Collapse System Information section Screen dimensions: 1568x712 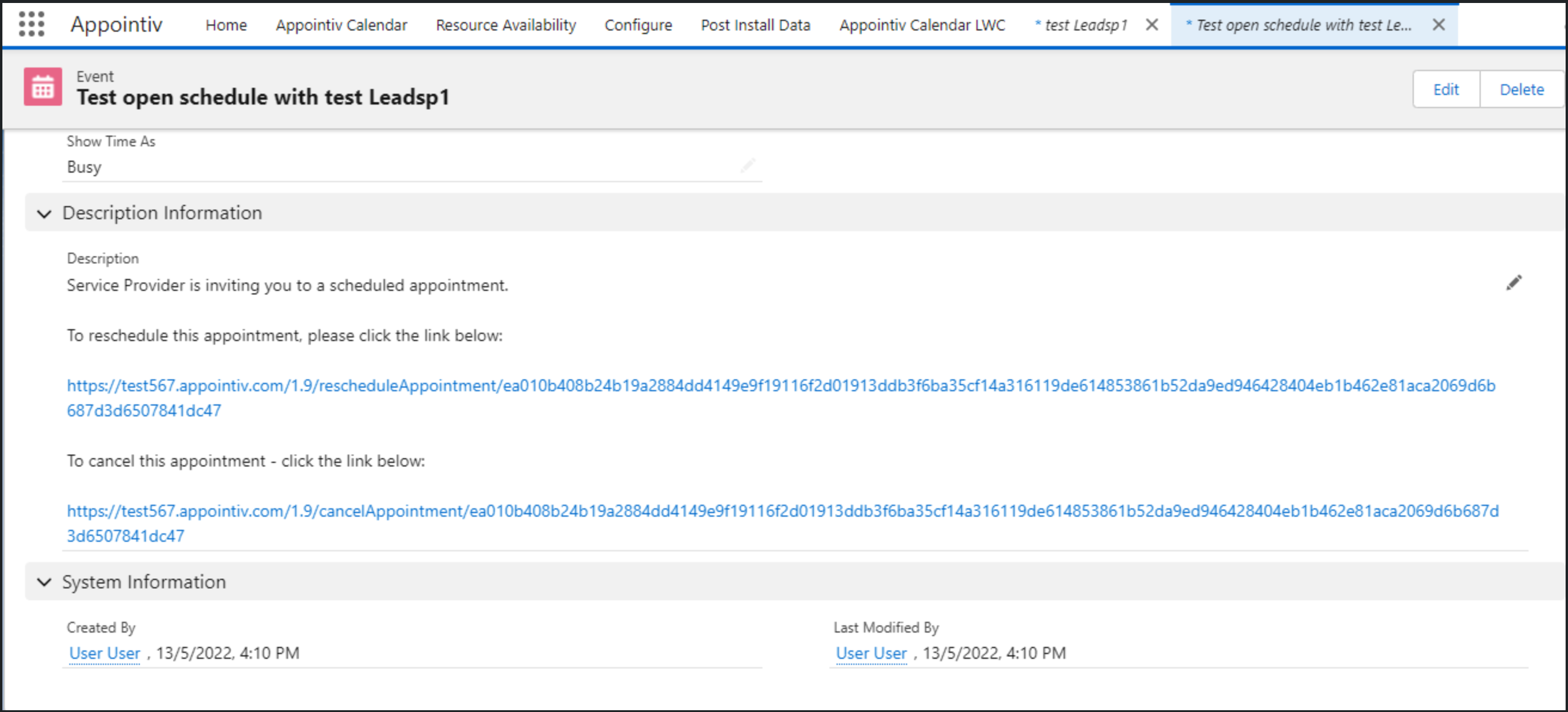44,582
